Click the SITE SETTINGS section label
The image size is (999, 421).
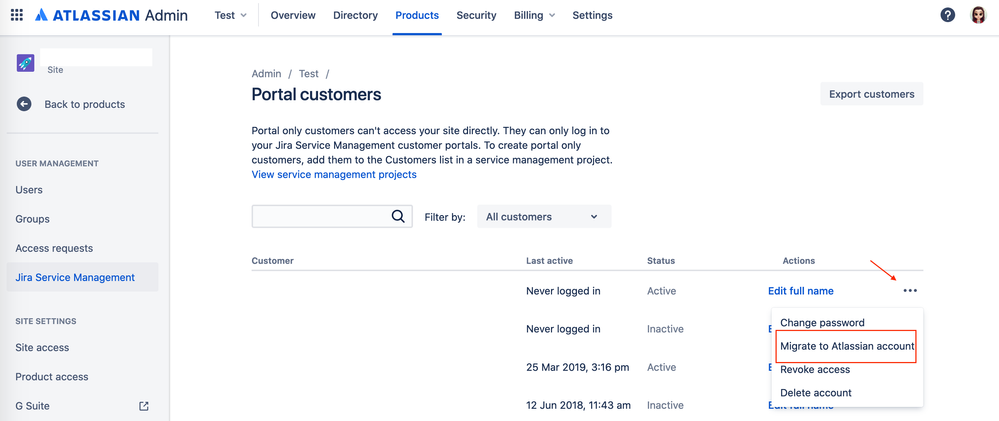pos(46,321)
